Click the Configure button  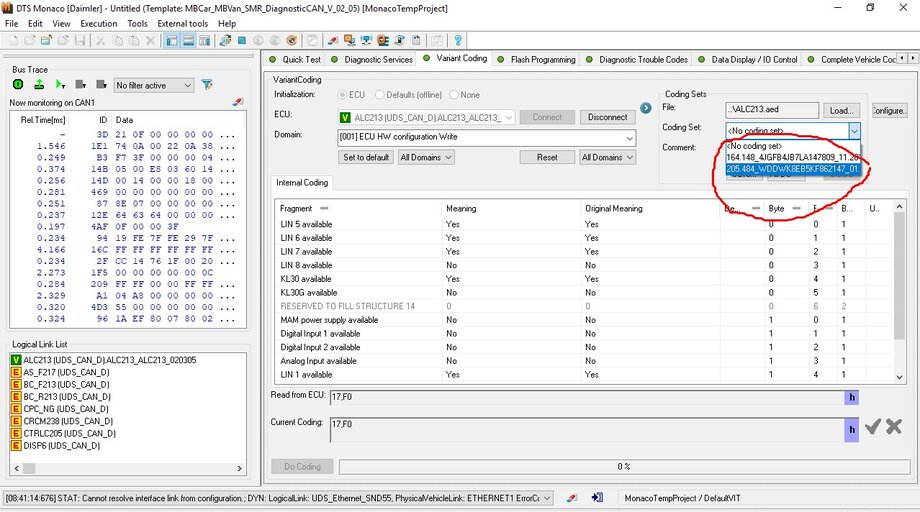coord(889,110)
